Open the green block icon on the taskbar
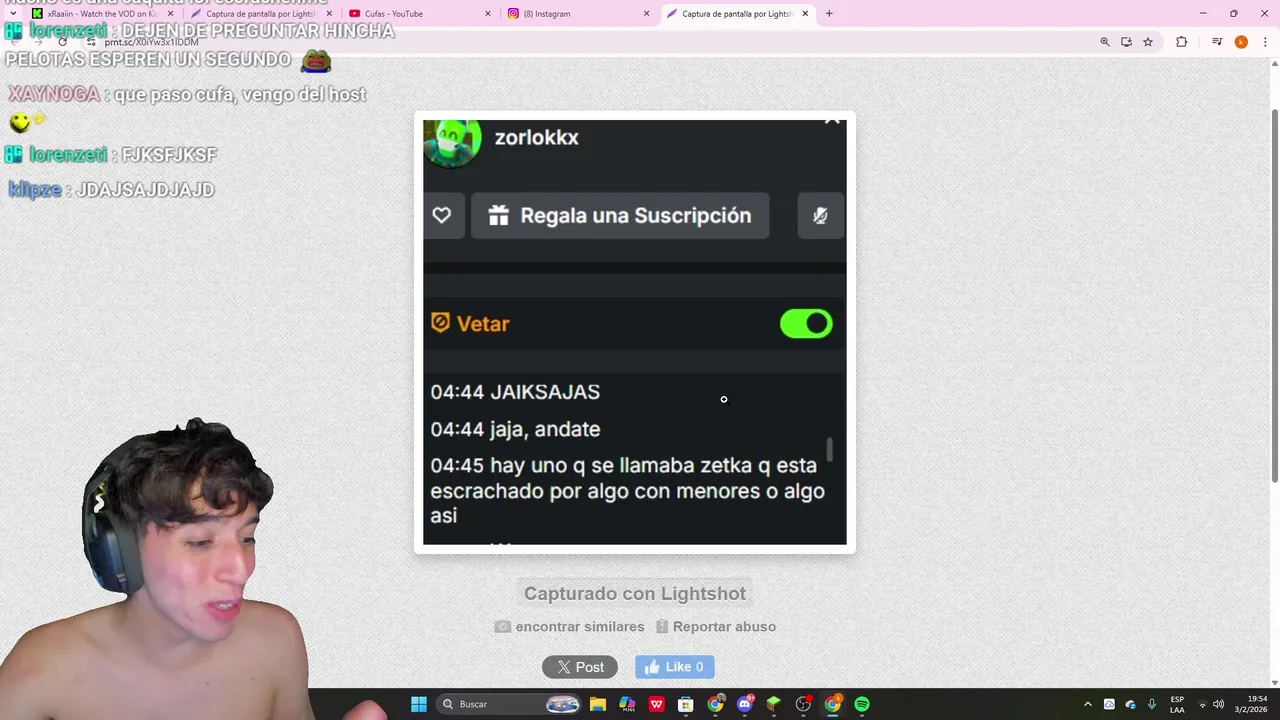Screen dimensions: 1280x720 pos(773,704)
